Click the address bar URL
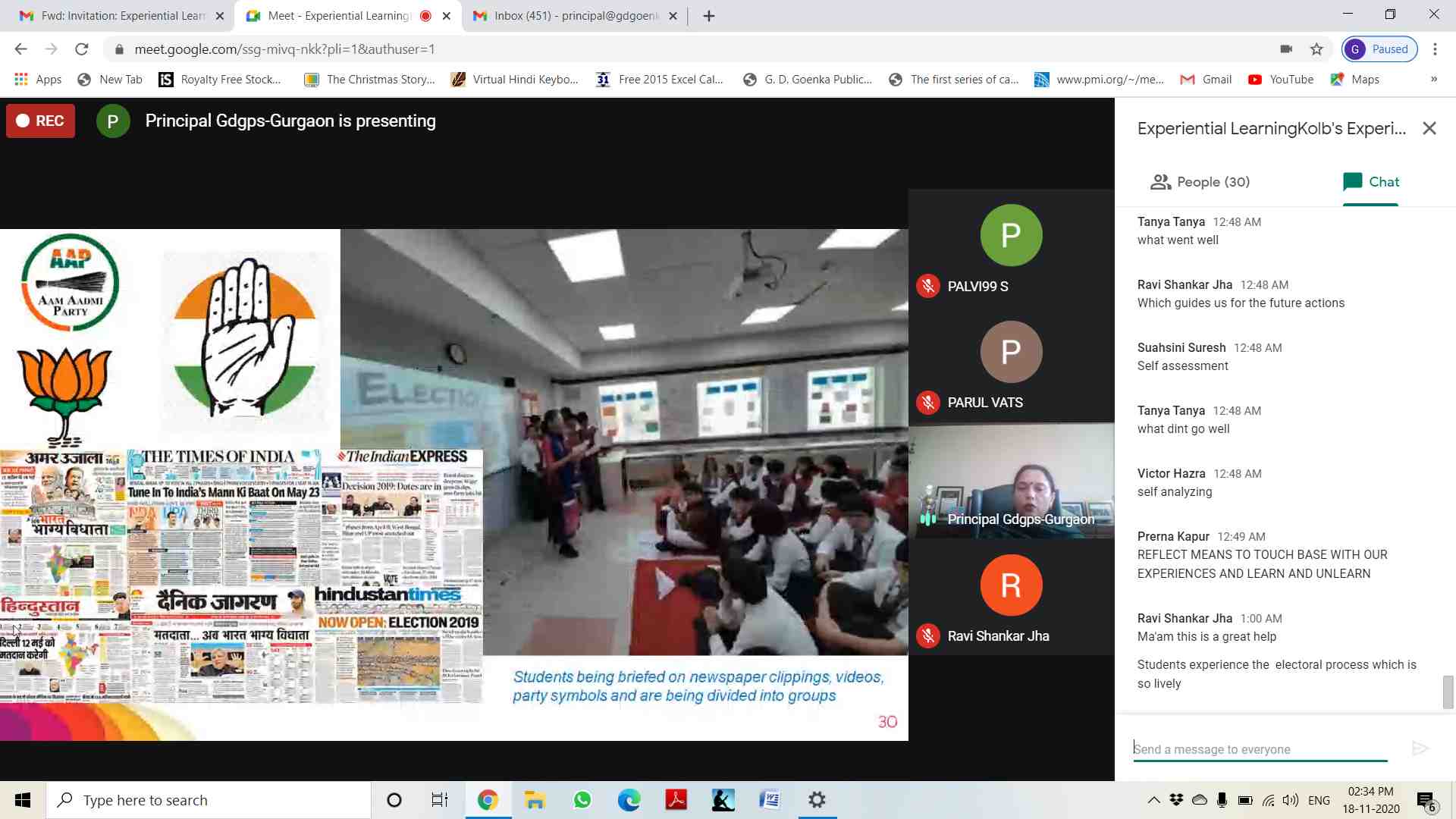The image size is (1456, 819). (284, 49)
